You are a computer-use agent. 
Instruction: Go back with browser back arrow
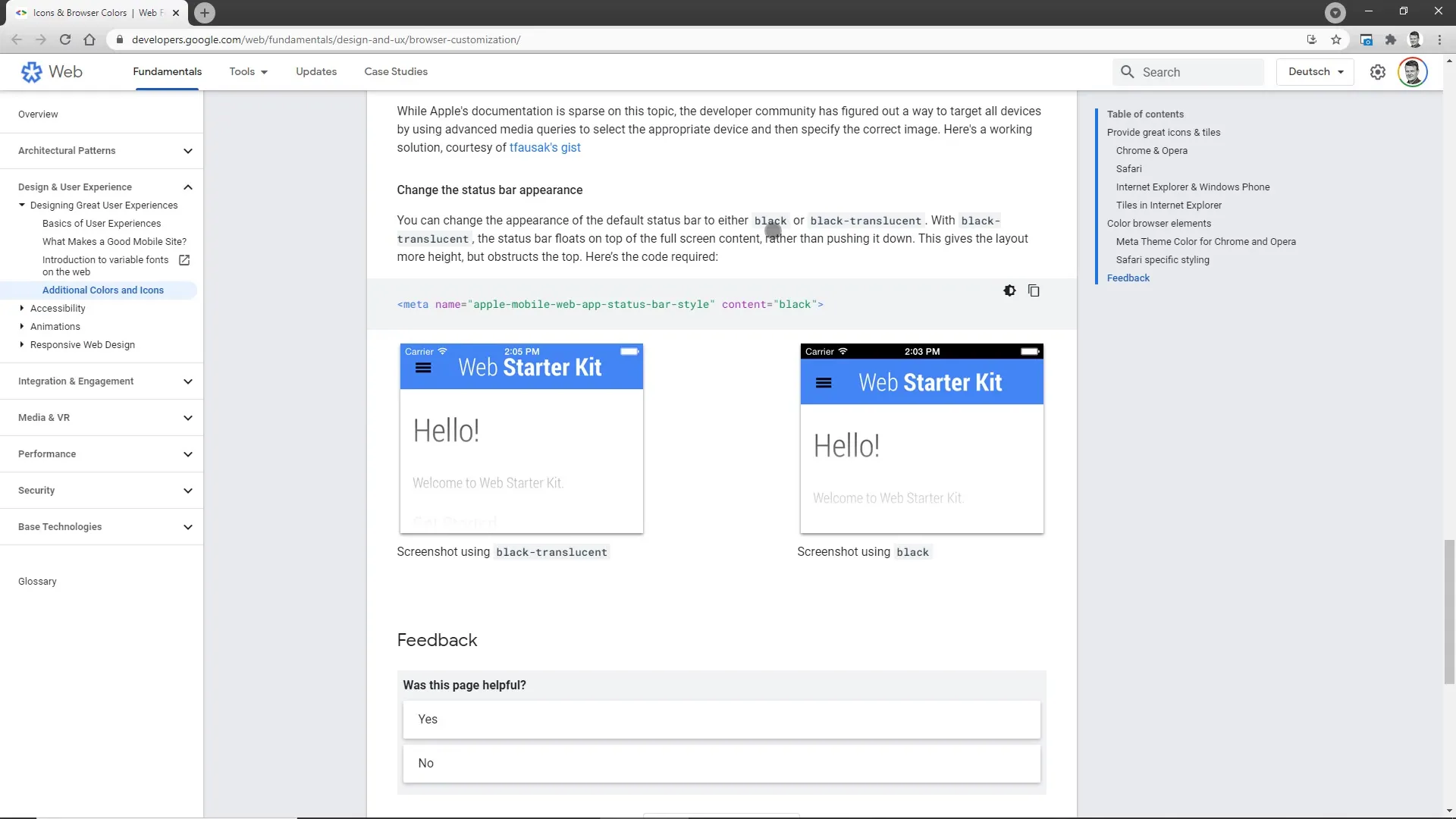click(x=17, y=39)
